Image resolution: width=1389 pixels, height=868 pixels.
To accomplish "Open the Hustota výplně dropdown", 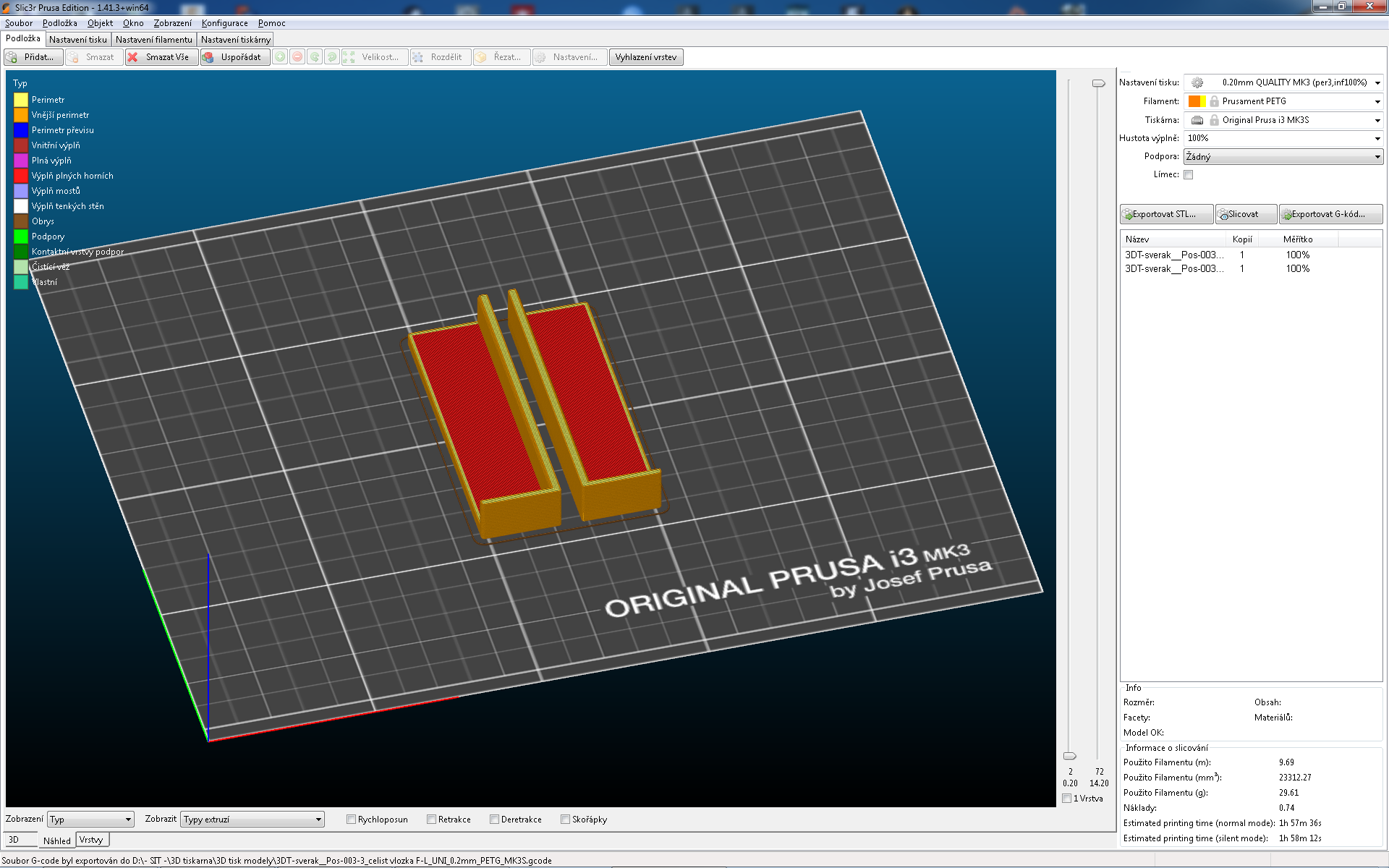I will point(1283,138).
